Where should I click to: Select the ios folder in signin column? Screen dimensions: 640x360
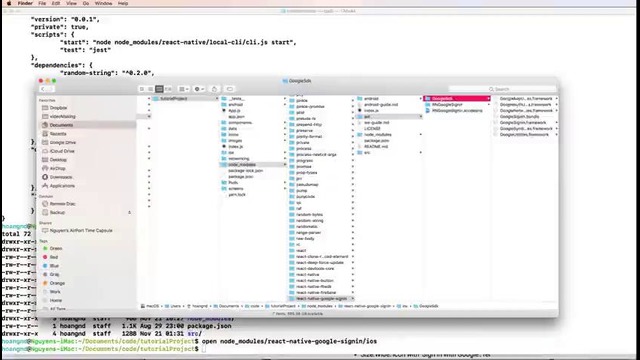tap(389, 116)
